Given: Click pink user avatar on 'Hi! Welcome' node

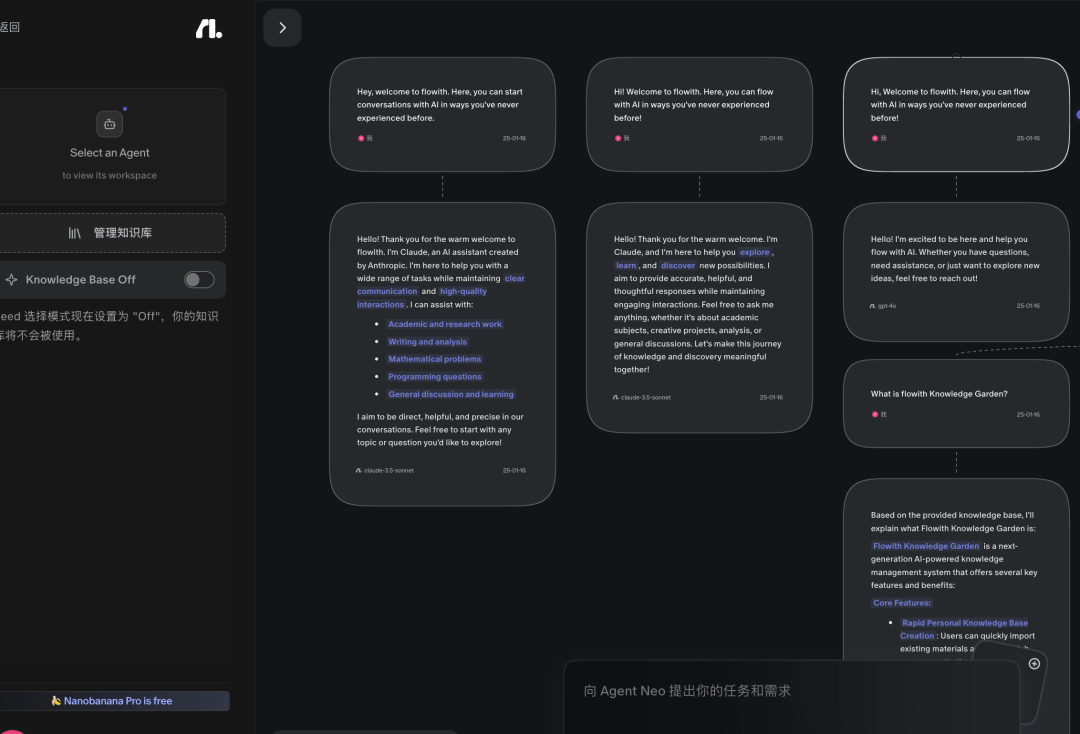Looking at the screenshot, I should coord(618,138).
